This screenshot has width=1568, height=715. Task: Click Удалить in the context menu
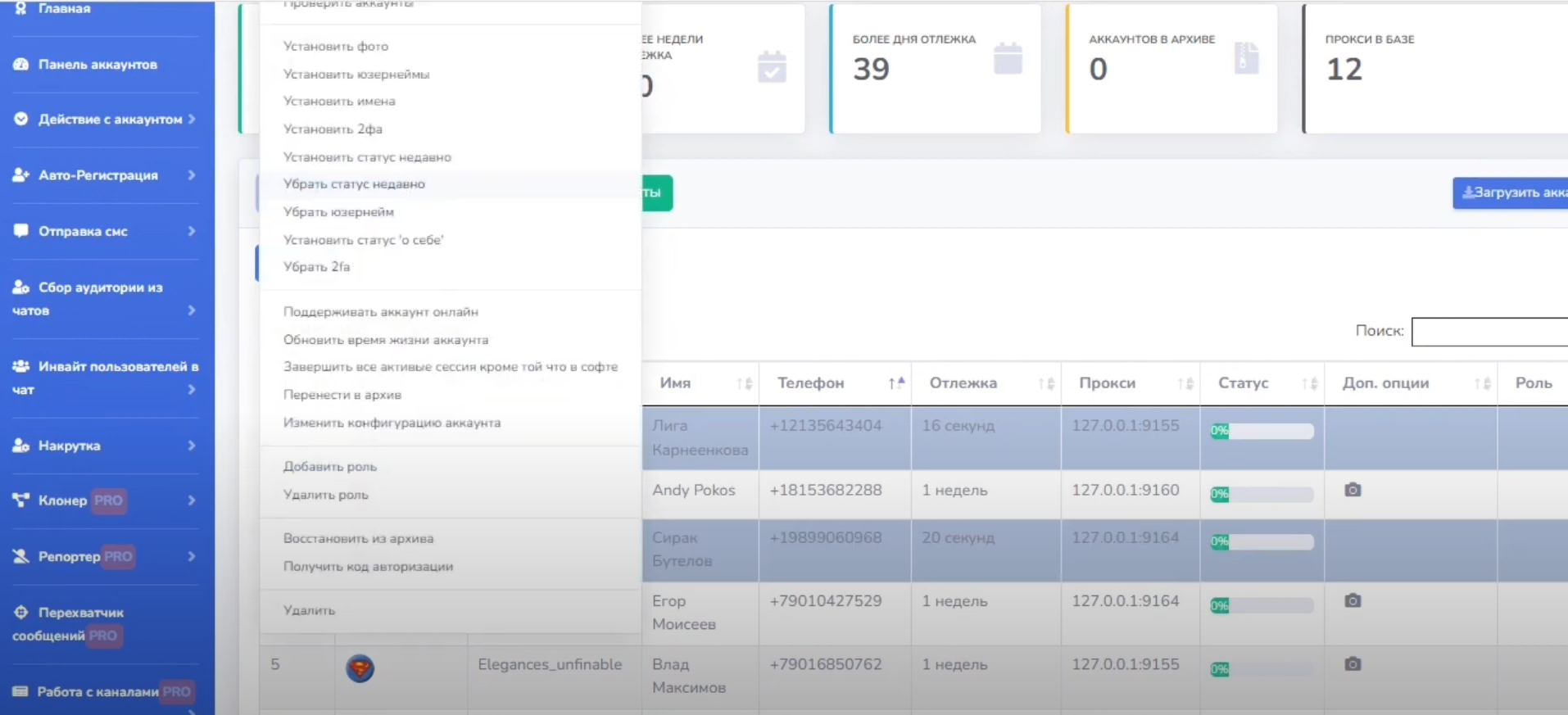(x=309, y=610)
